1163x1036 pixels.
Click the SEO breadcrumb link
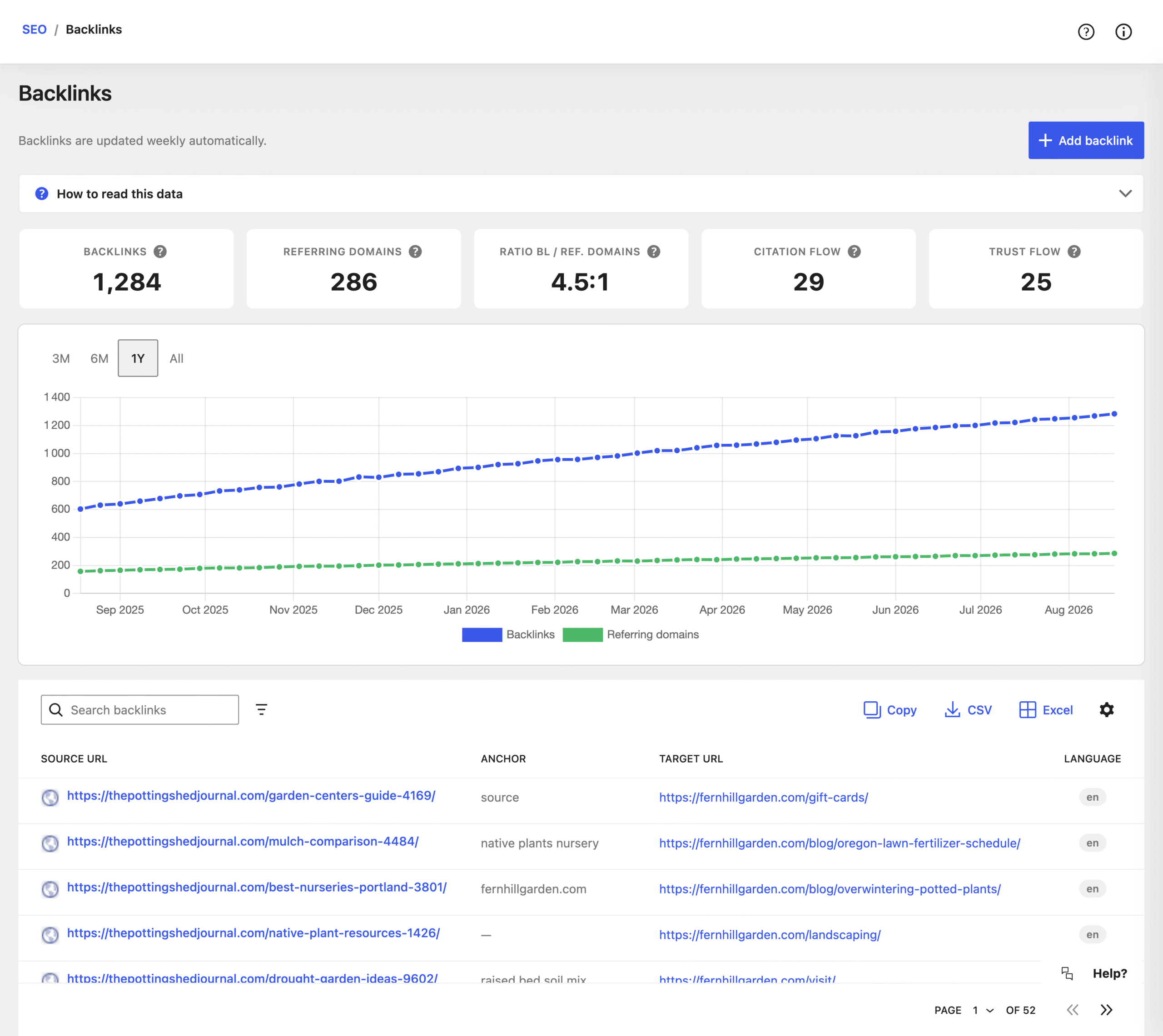coord(34,30)
